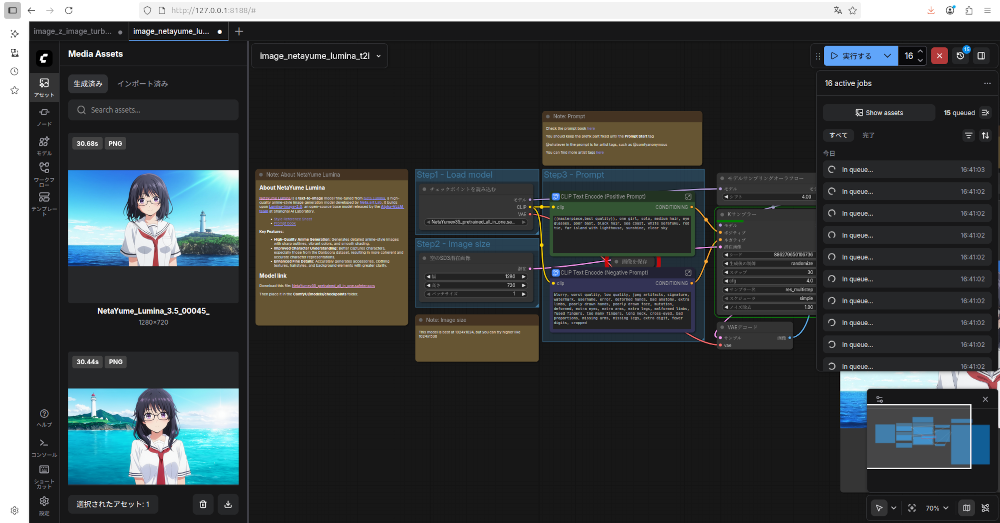Open the Templates sidebar panel
1000x523 pixels.
44,202
